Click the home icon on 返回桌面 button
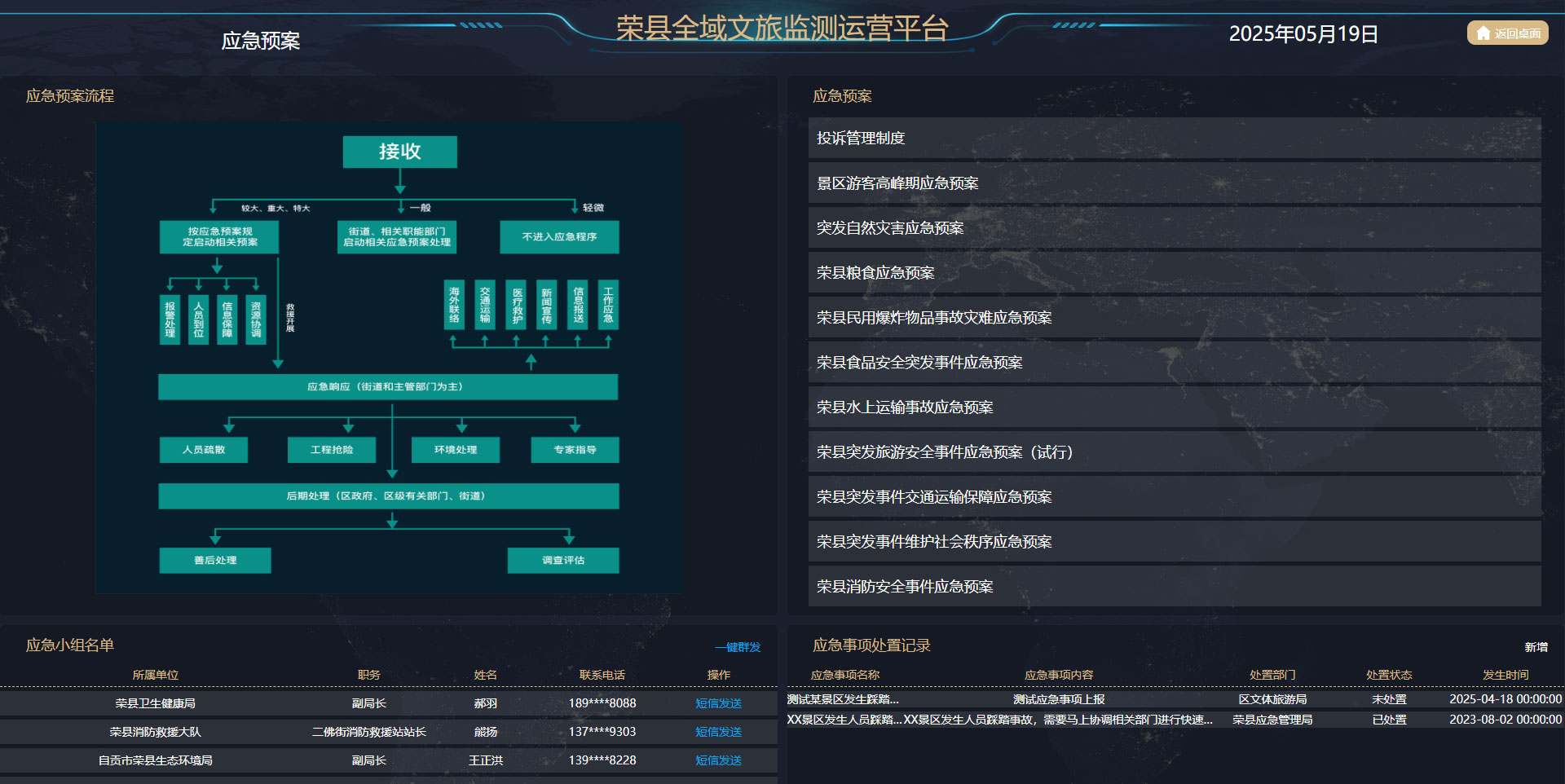1565x784 pixels. tap(1482, 33)
